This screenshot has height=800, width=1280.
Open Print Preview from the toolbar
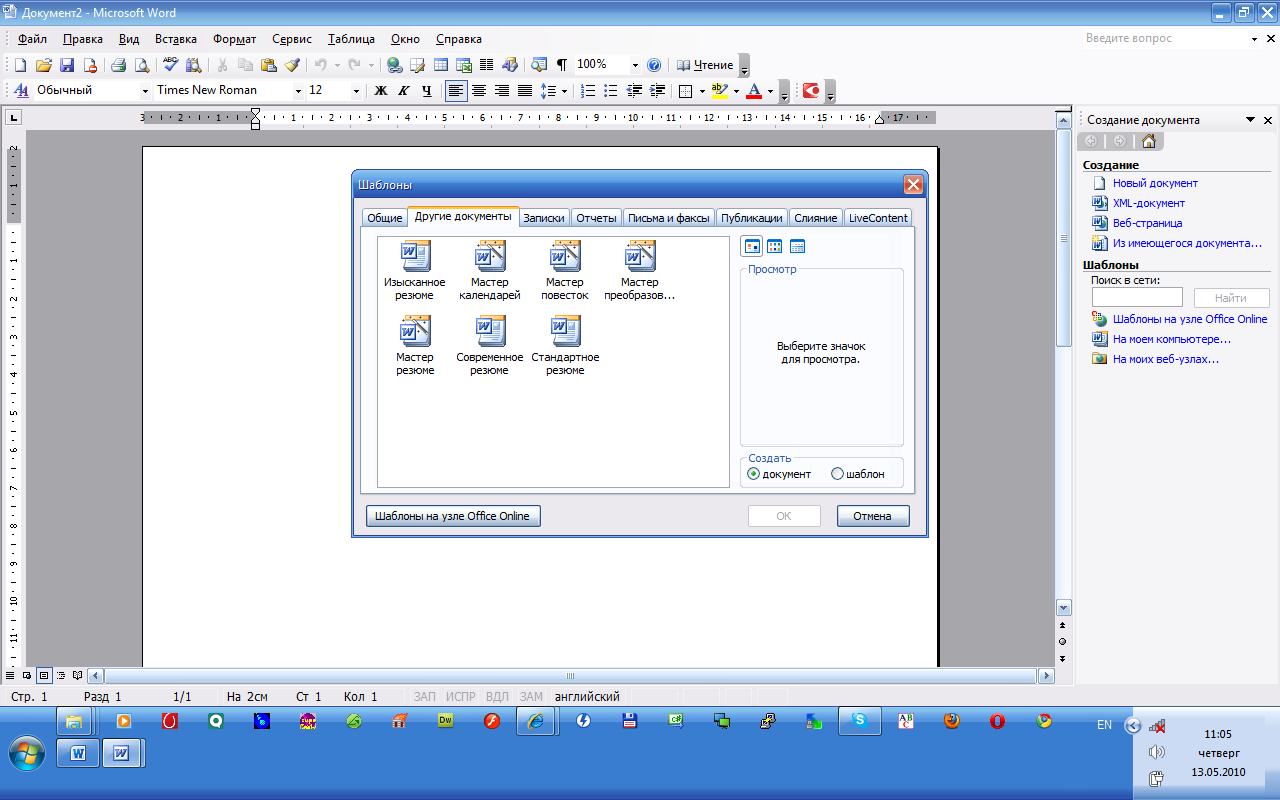coord(141,65)
